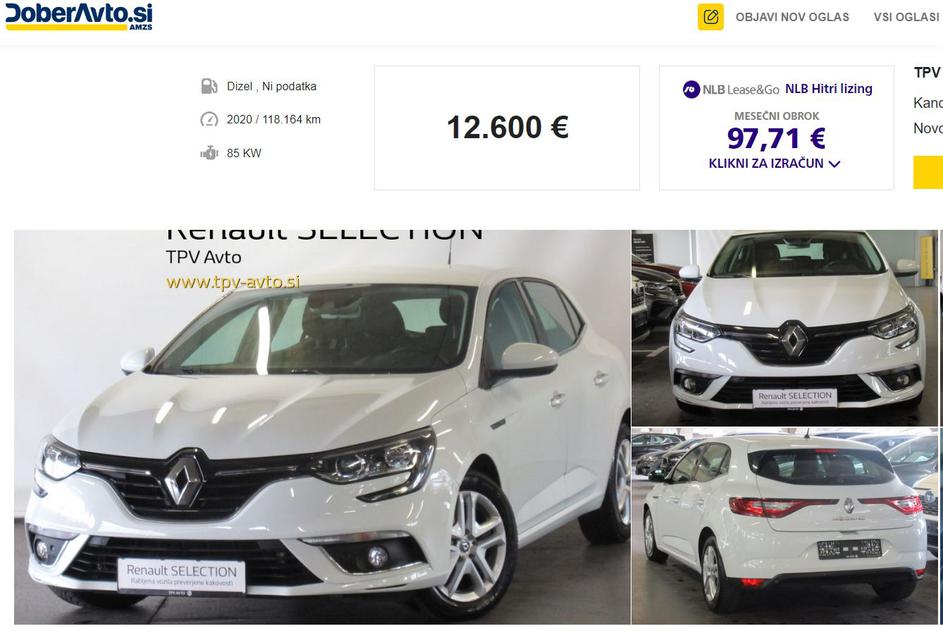Viewport: 943px width, 631px height.
Task: Click the DoberAvto.si logo
Action: coord(79,16)
